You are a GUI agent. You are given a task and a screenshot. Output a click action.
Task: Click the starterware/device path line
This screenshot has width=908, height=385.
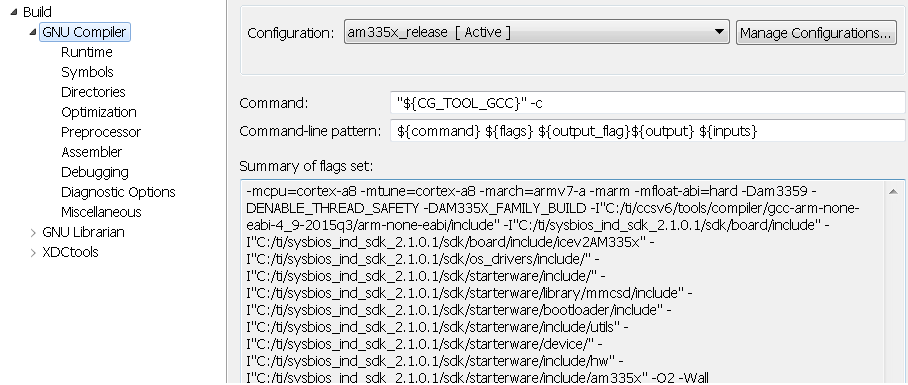424,344
